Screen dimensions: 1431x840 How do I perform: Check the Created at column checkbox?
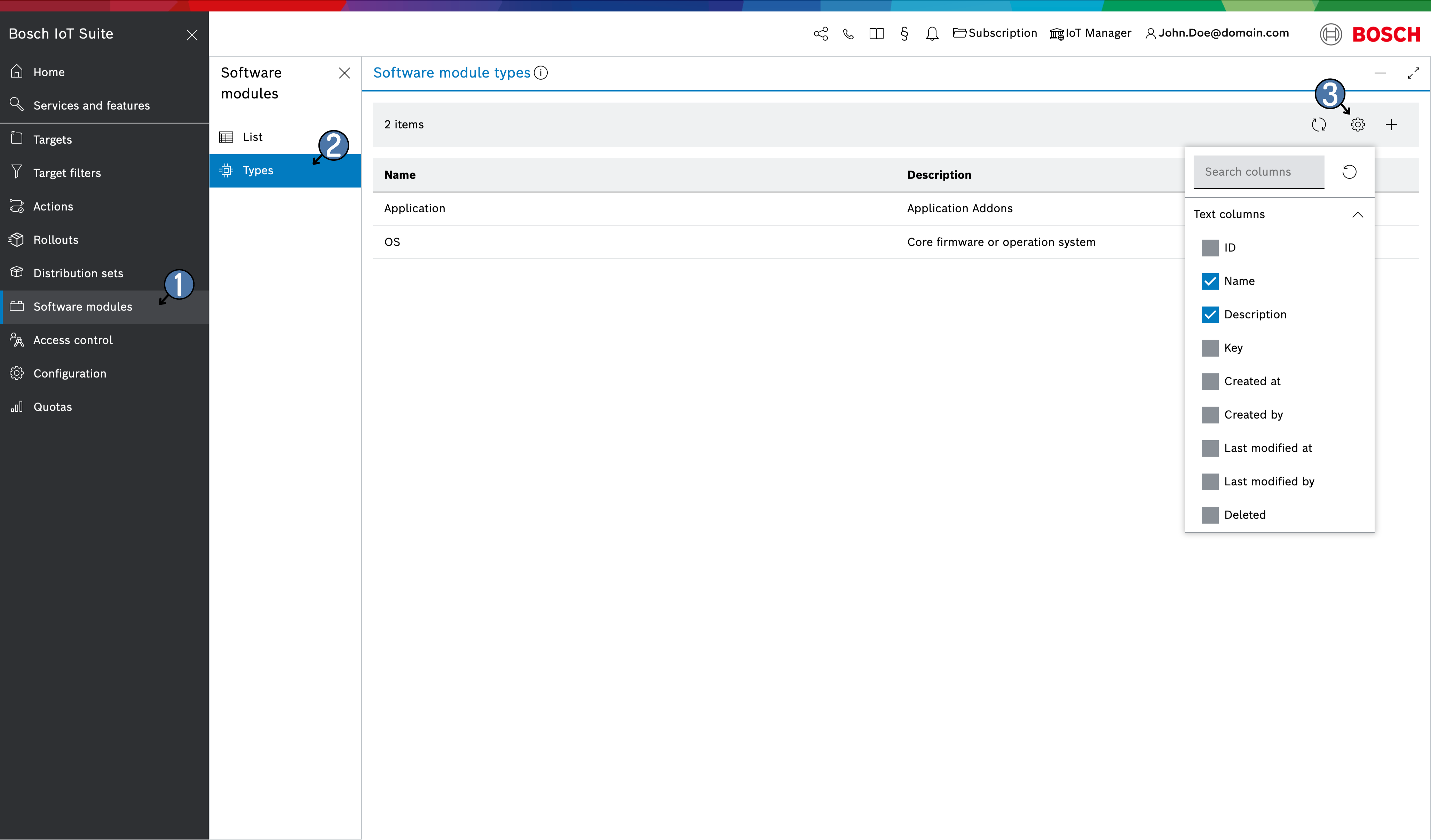pos(1210,381)
